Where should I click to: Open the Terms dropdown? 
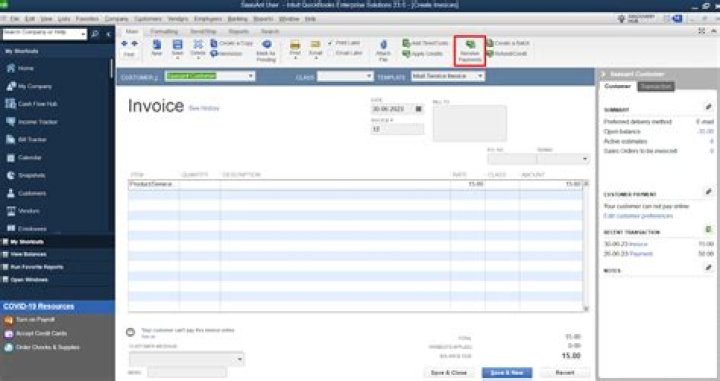(585, 159)
